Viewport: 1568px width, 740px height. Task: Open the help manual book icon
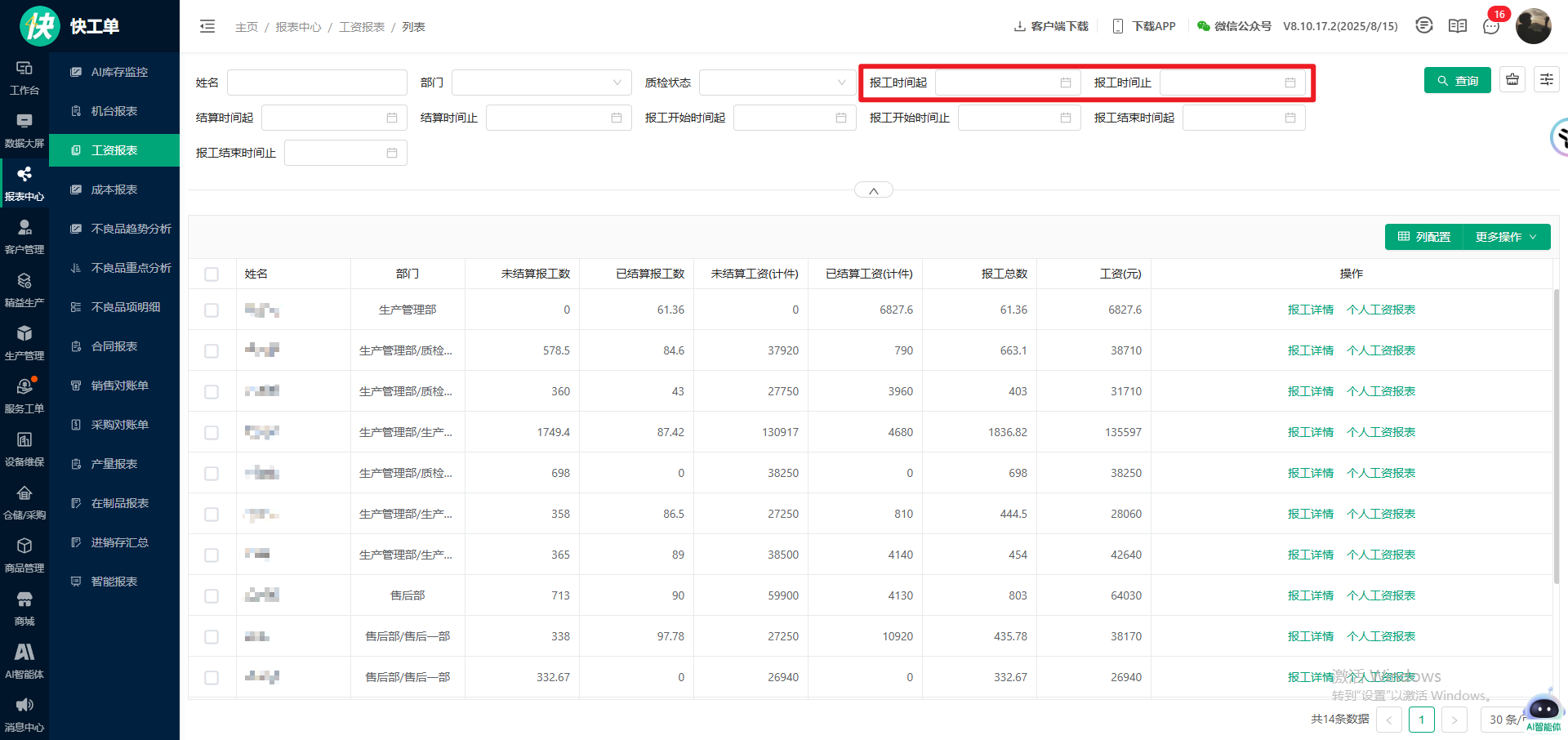(x=1457, y=26)
